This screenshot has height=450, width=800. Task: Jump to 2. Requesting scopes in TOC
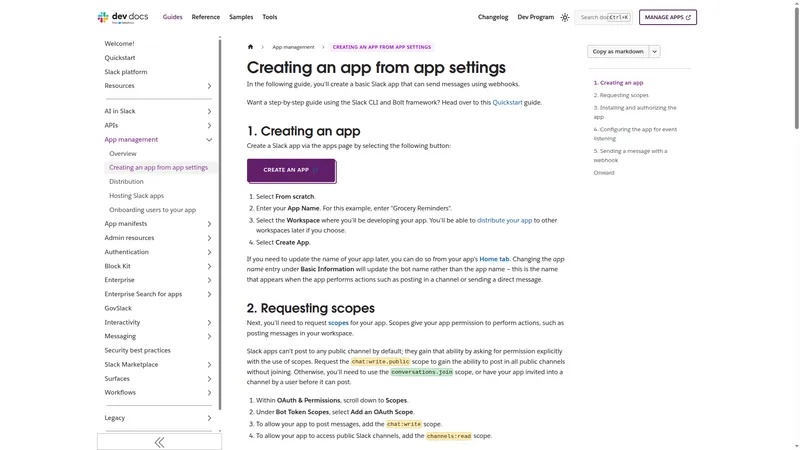click(x=621, y=95)
